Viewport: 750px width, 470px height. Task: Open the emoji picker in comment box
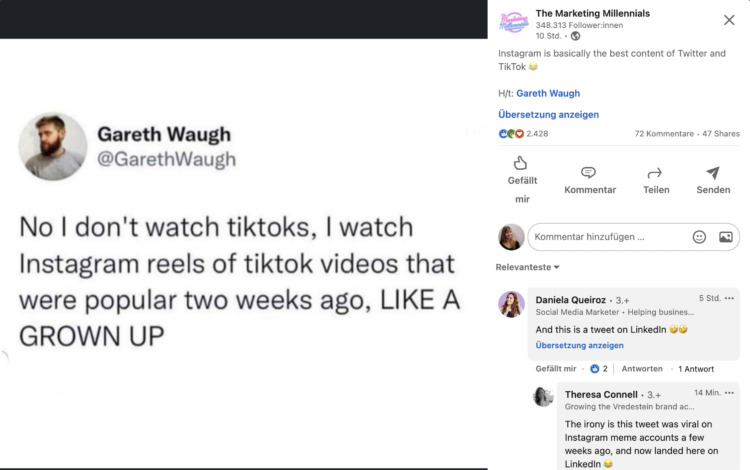tap(699, 237)
